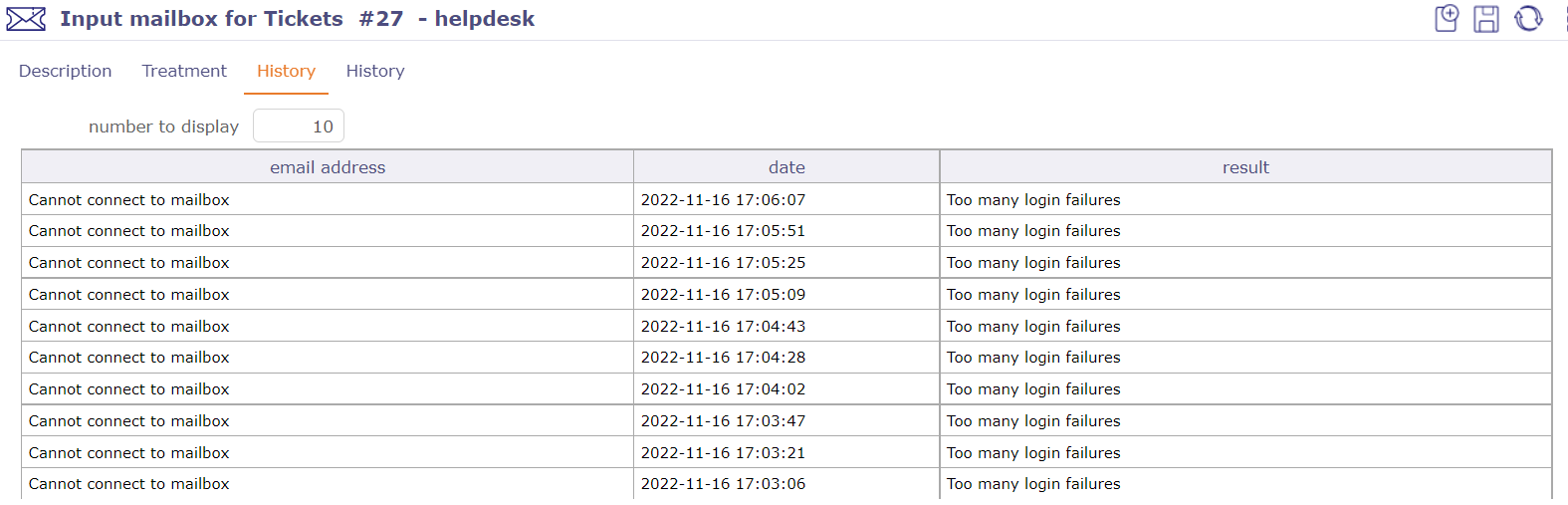Switch to the Treatment tab

click(184, 71)
